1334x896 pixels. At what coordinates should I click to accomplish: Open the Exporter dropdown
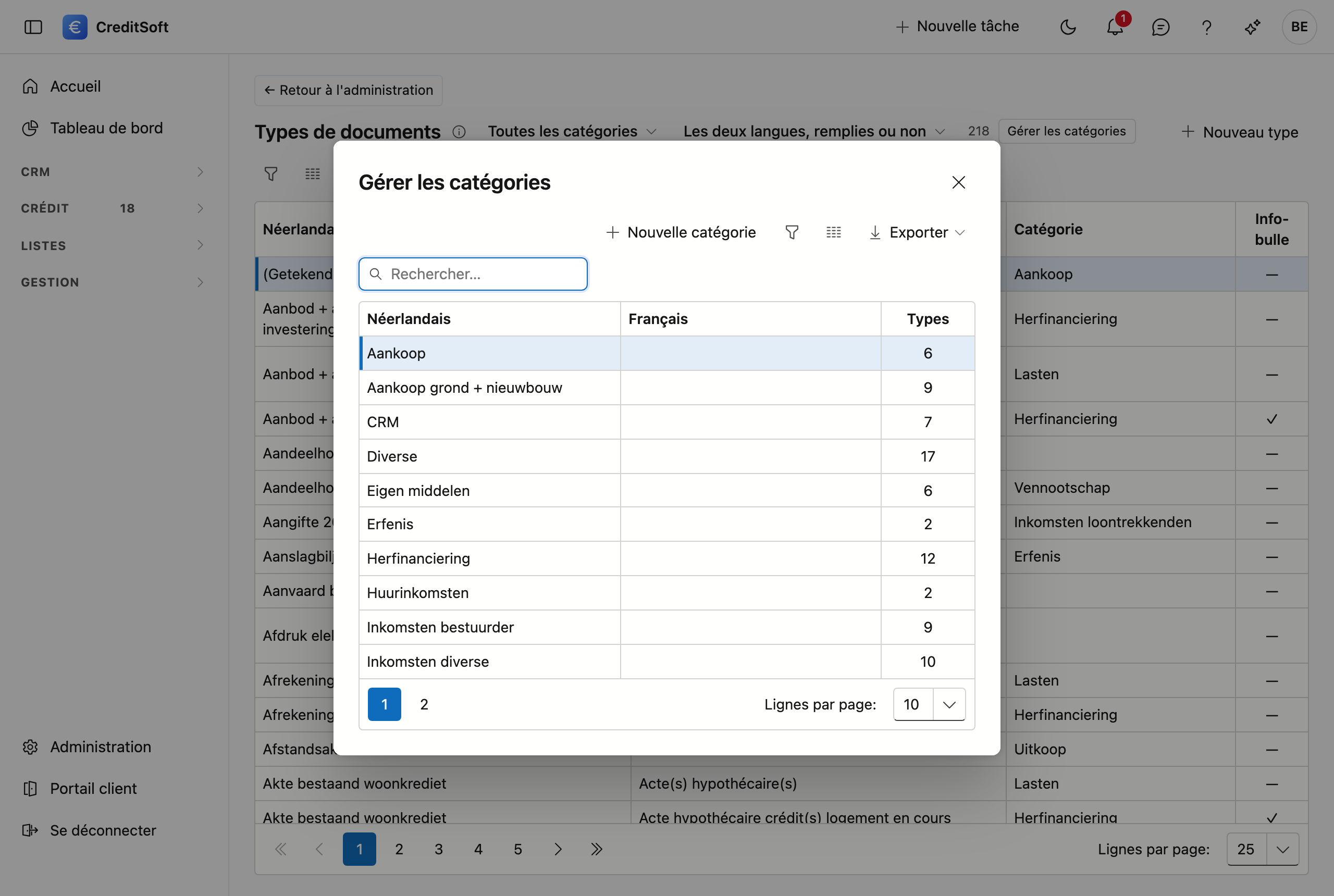tap(917, 232)
